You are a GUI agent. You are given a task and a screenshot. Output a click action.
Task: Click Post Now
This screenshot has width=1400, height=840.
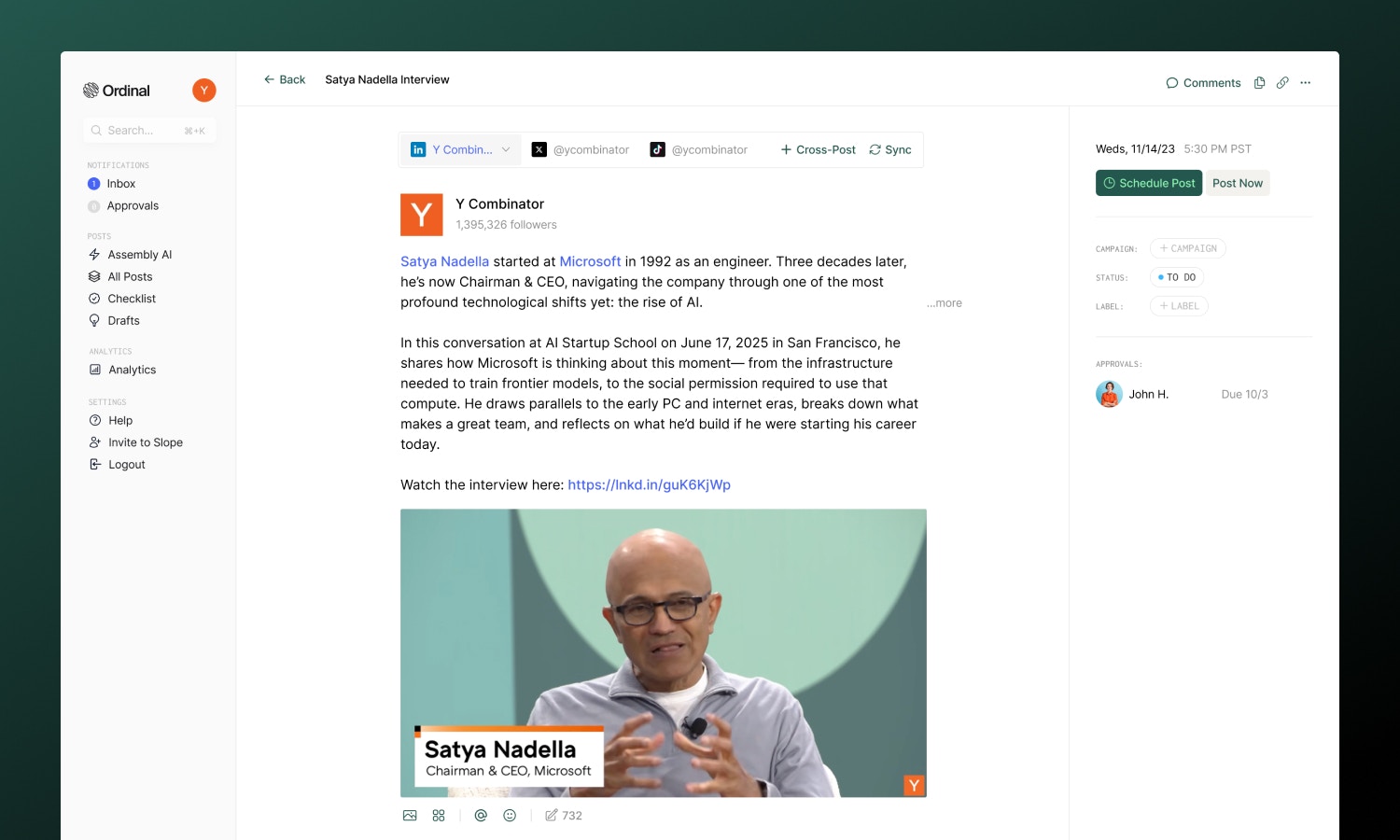pos(1238,184)
